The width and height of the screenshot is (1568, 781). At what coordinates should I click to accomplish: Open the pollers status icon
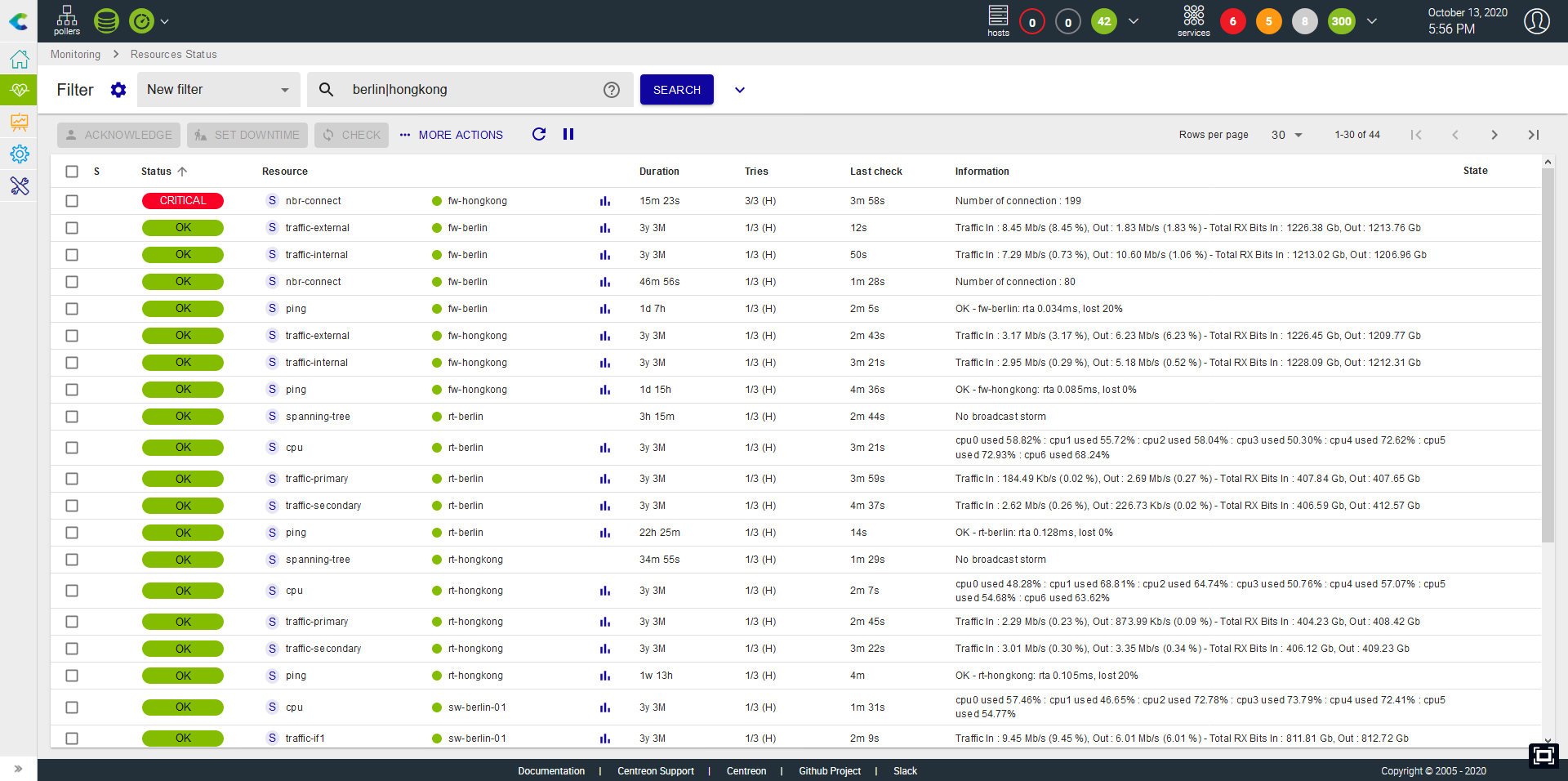click(x=67, y=20)
